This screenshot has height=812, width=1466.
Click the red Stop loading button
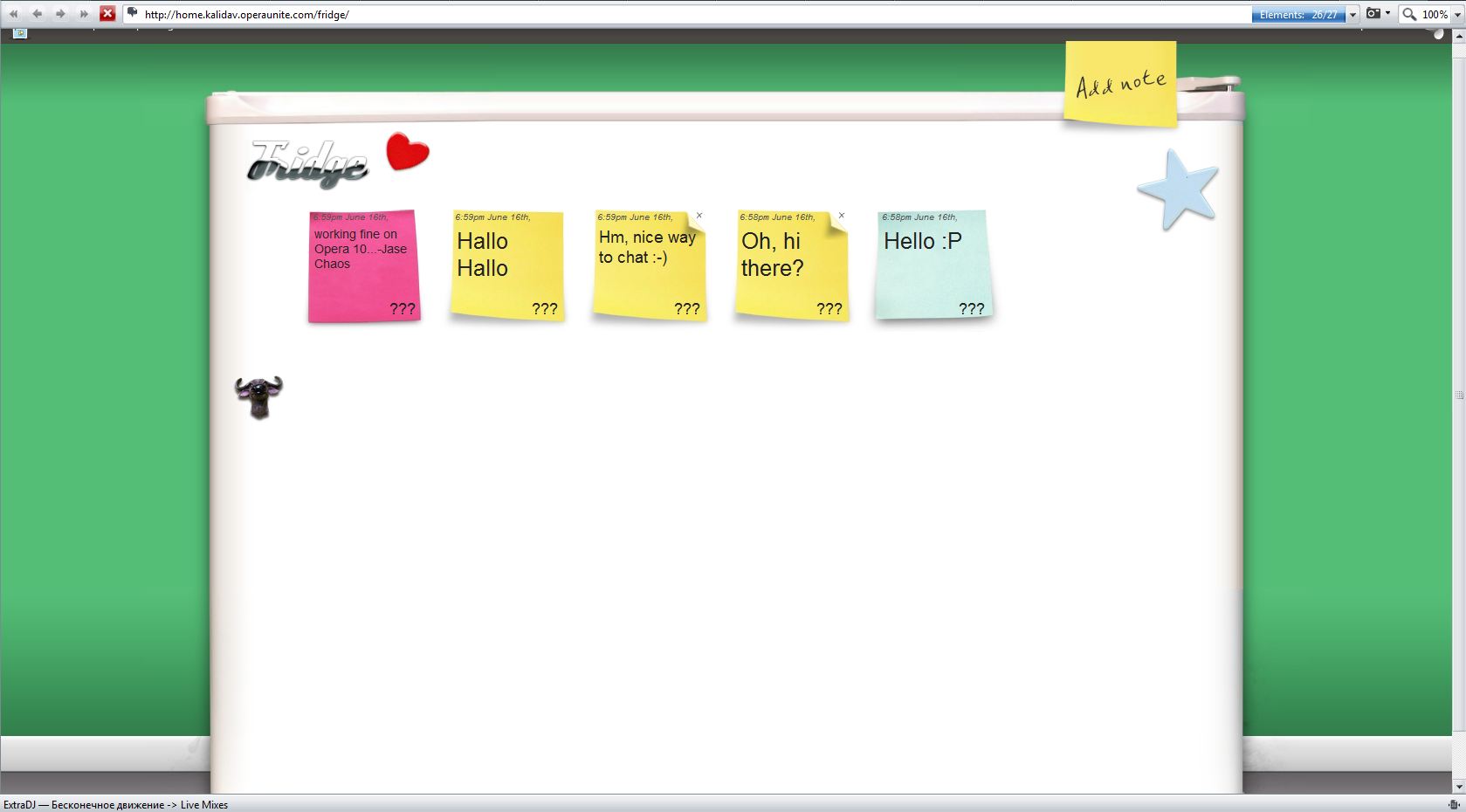[107, 14]
